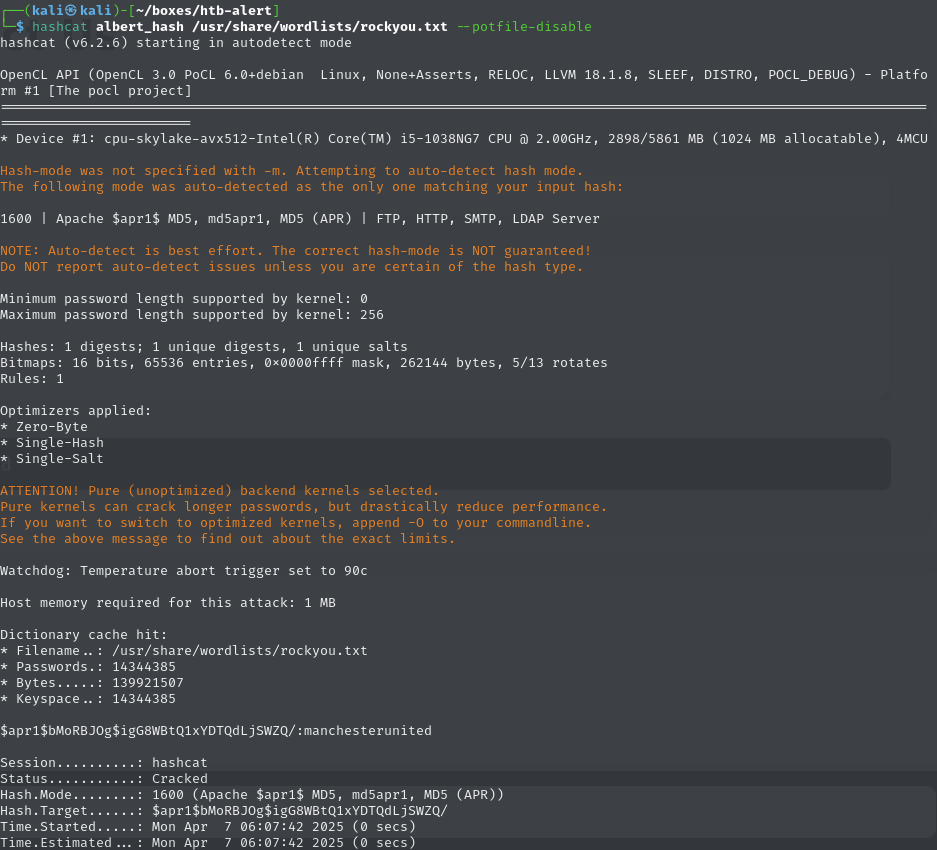
Task: Click the ATTENTION pure kernels warning
Action: tap(219, 491)
